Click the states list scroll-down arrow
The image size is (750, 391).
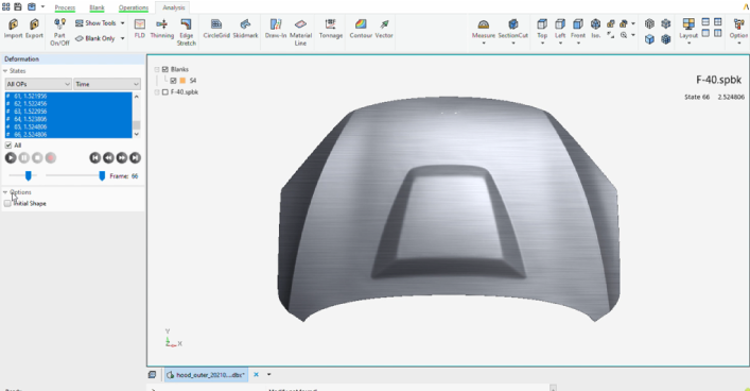coord(137,134)
